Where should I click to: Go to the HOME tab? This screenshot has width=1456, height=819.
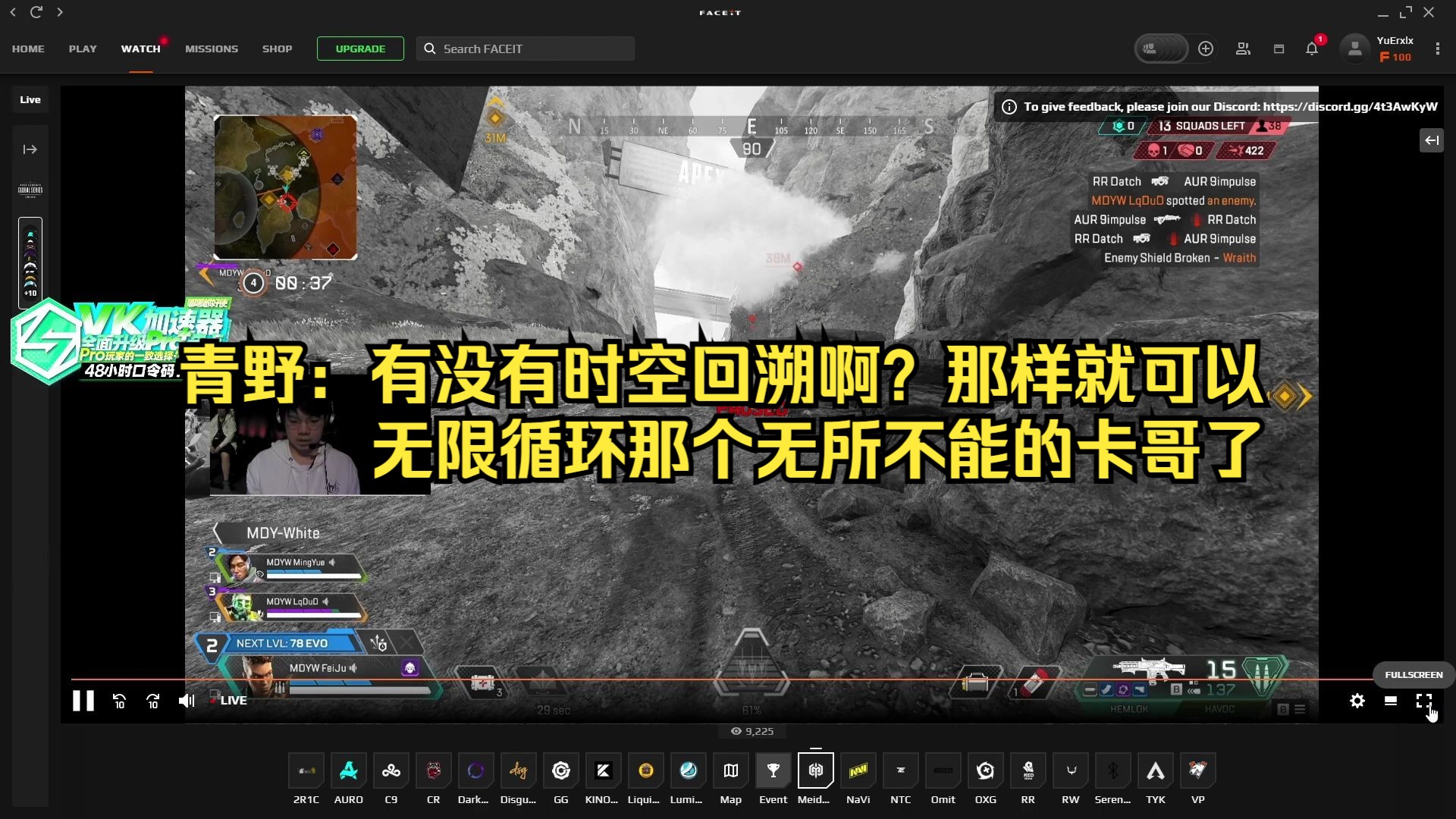tap(28, 49)
